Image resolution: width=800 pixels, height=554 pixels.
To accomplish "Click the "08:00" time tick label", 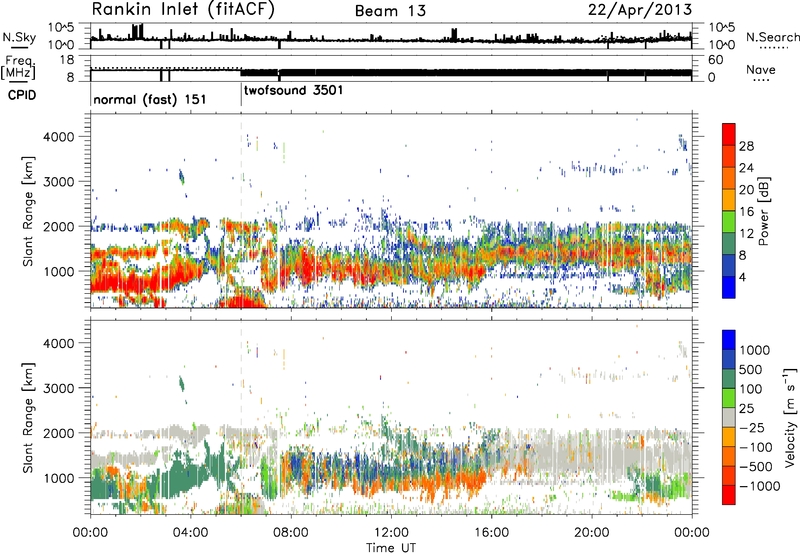I will (290, 533).
